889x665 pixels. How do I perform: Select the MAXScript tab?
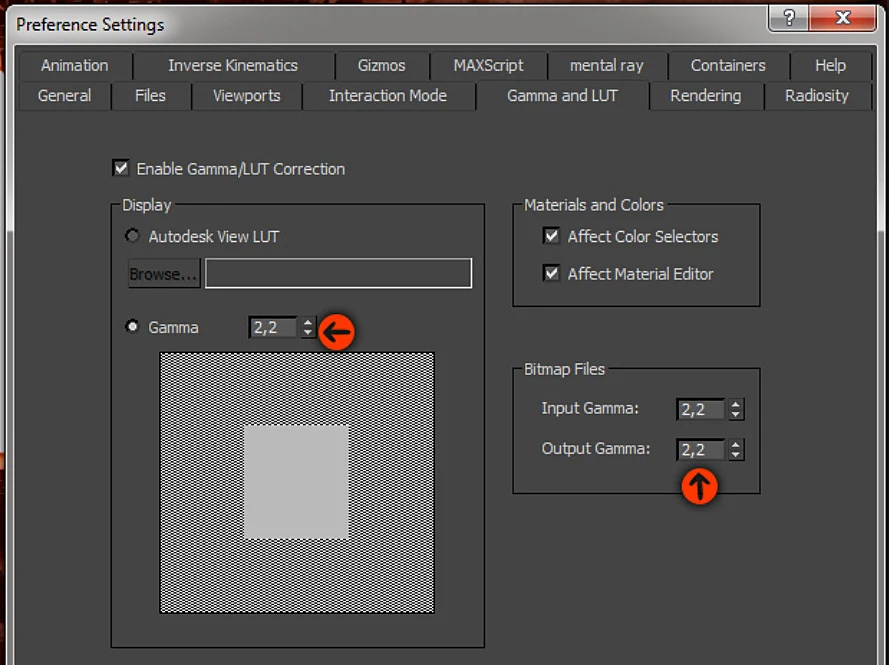tap(488, 66)
